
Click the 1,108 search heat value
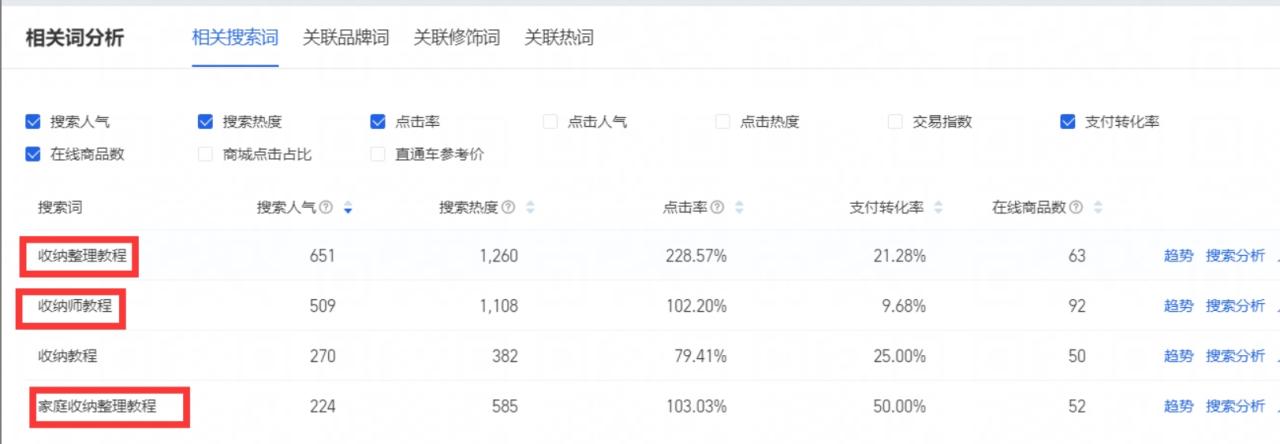pyautogui.click(x=499, y=306)
